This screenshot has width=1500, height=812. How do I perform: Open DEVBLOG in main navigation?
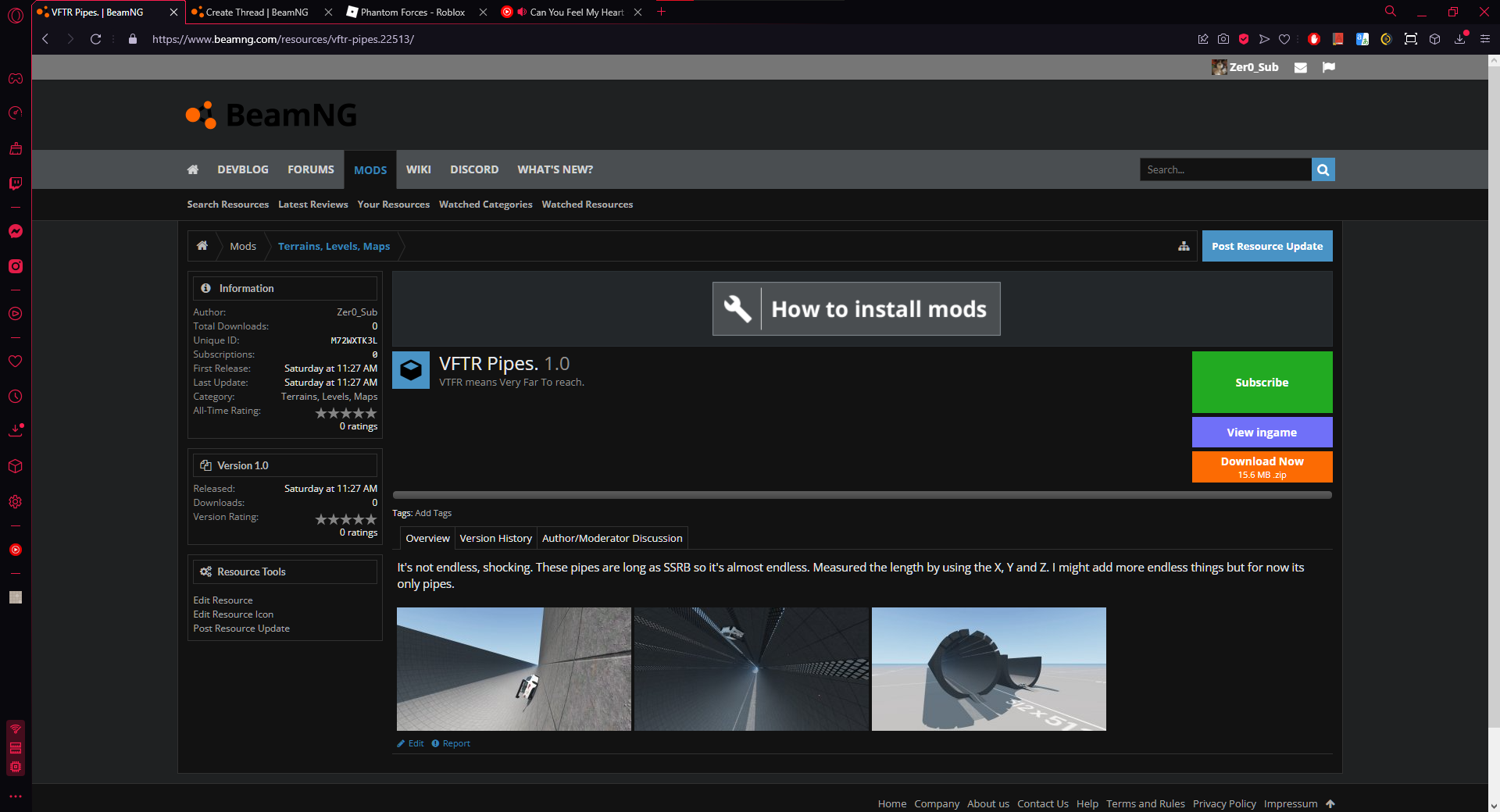243,169
